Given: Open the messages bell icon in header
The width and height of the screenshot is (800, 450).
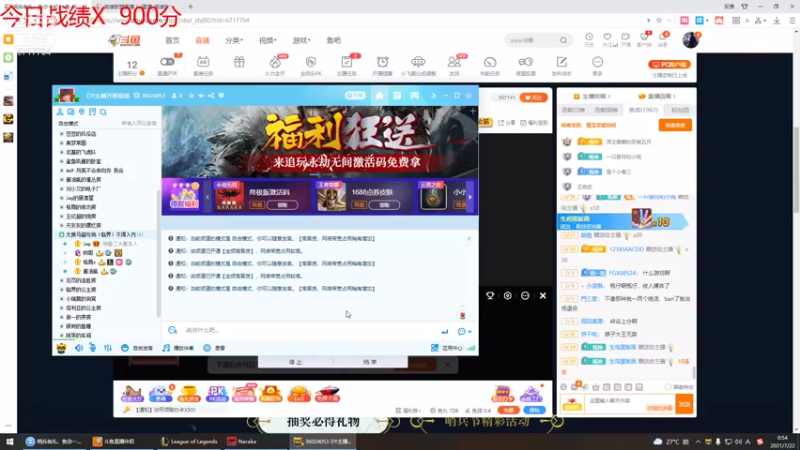Looking at the screenshot, I should [x=662, y=37].
